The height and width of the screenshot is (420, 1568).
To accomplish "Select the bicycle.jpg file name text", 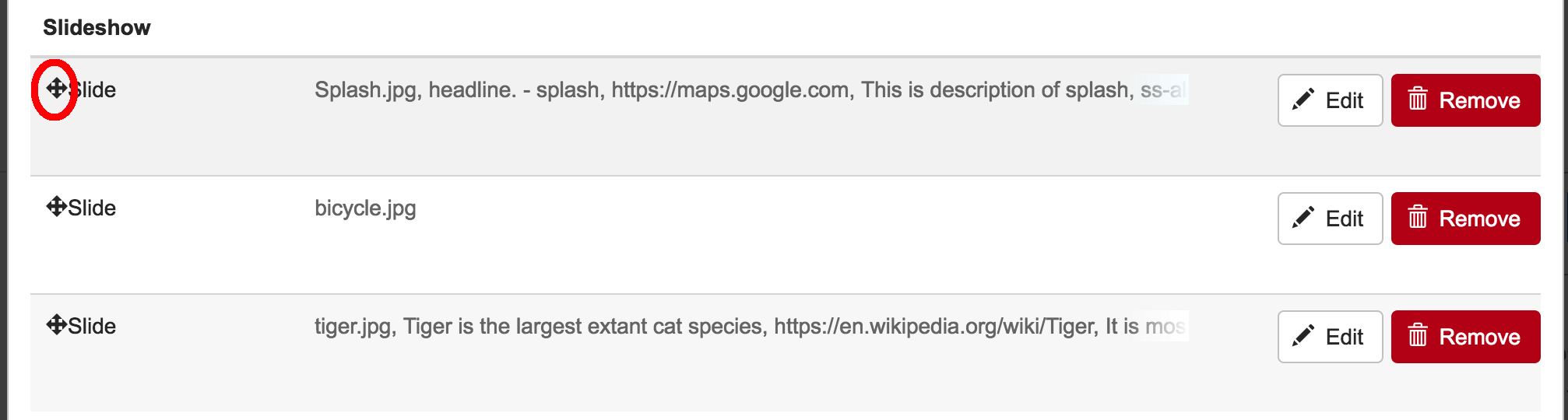I will [365, 208].
